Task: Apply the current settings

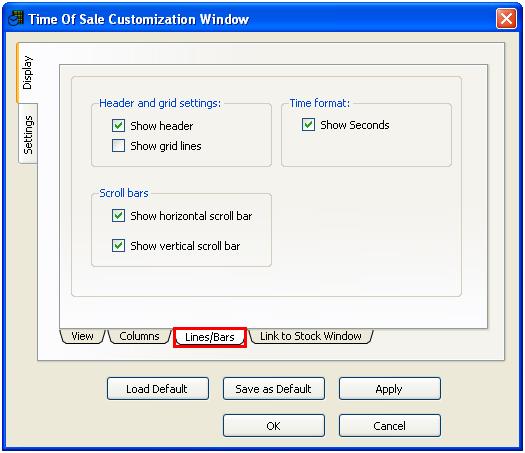Action: pyautogui.click(x=390, y=389)
